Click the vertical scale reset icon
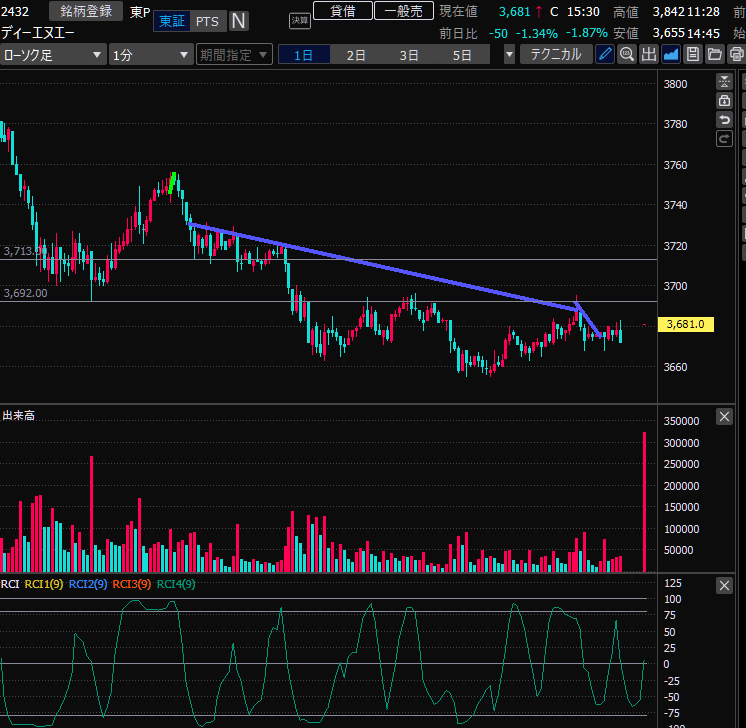The image size is (746, 728). click(x=725, y=83)
